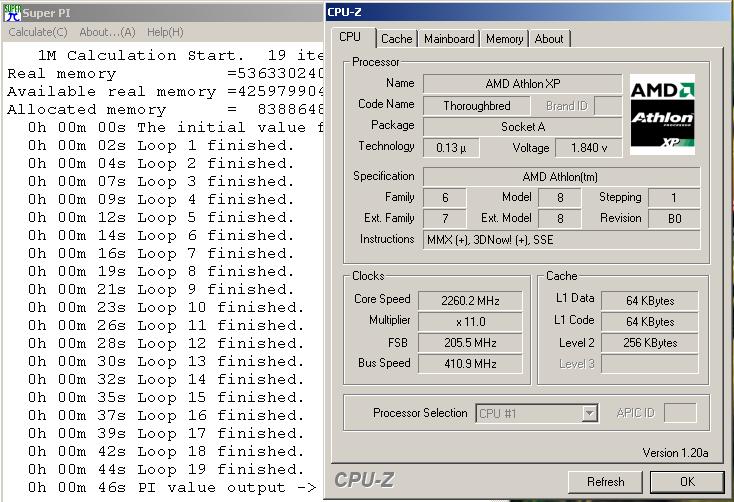Expand the Processor Selection dropdown
This screenshot has height=502, width=734.
coord(590,413)
